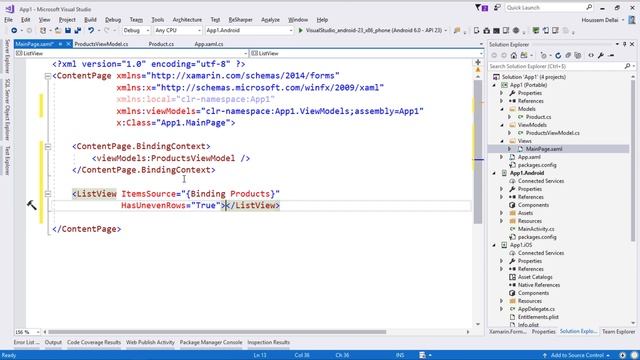
Task: Open the Any CPU platform dropdown
Action: coord(178,30)
